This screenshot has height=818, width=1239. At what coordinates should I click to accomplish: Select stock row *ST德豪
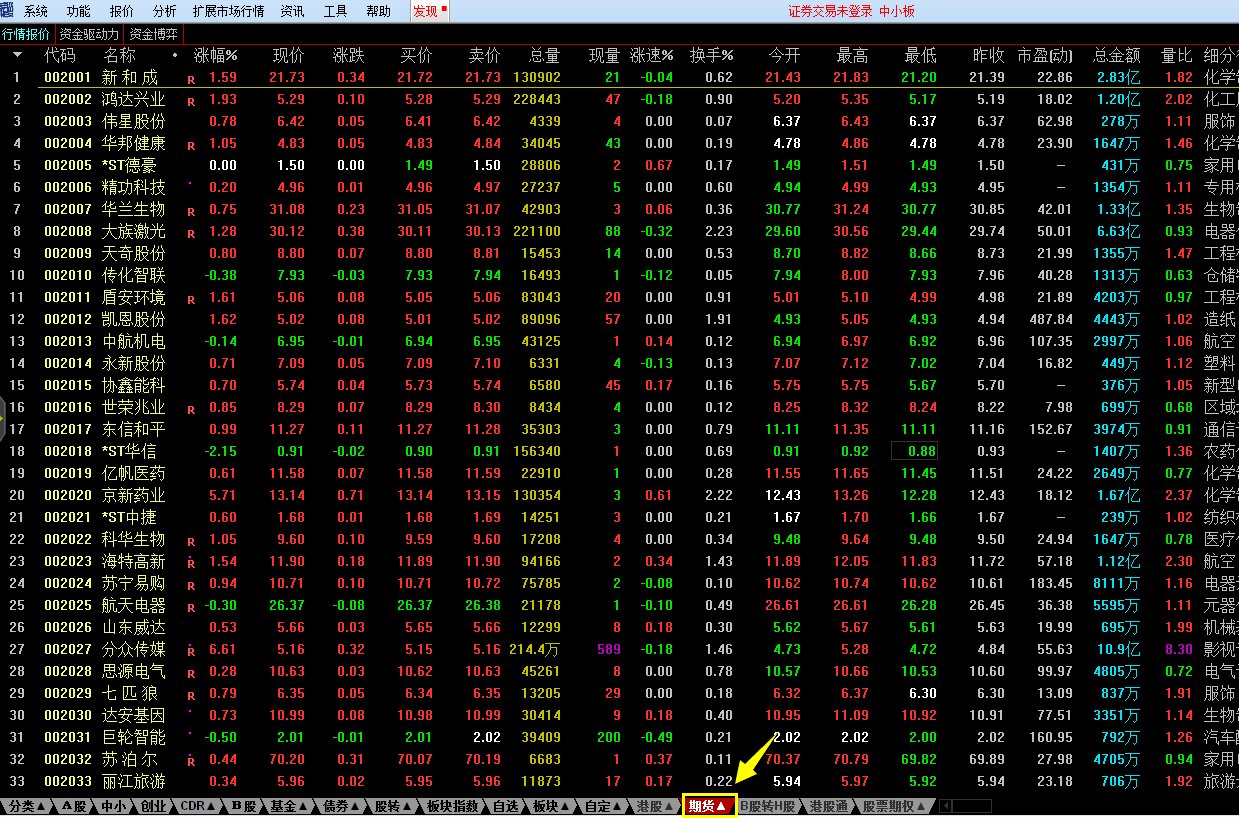(x=129, y=165)
